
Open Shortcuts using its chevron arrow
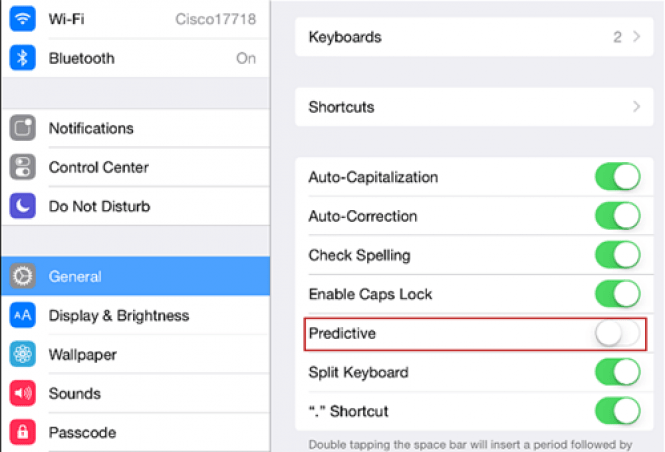(x=636, y=106)
